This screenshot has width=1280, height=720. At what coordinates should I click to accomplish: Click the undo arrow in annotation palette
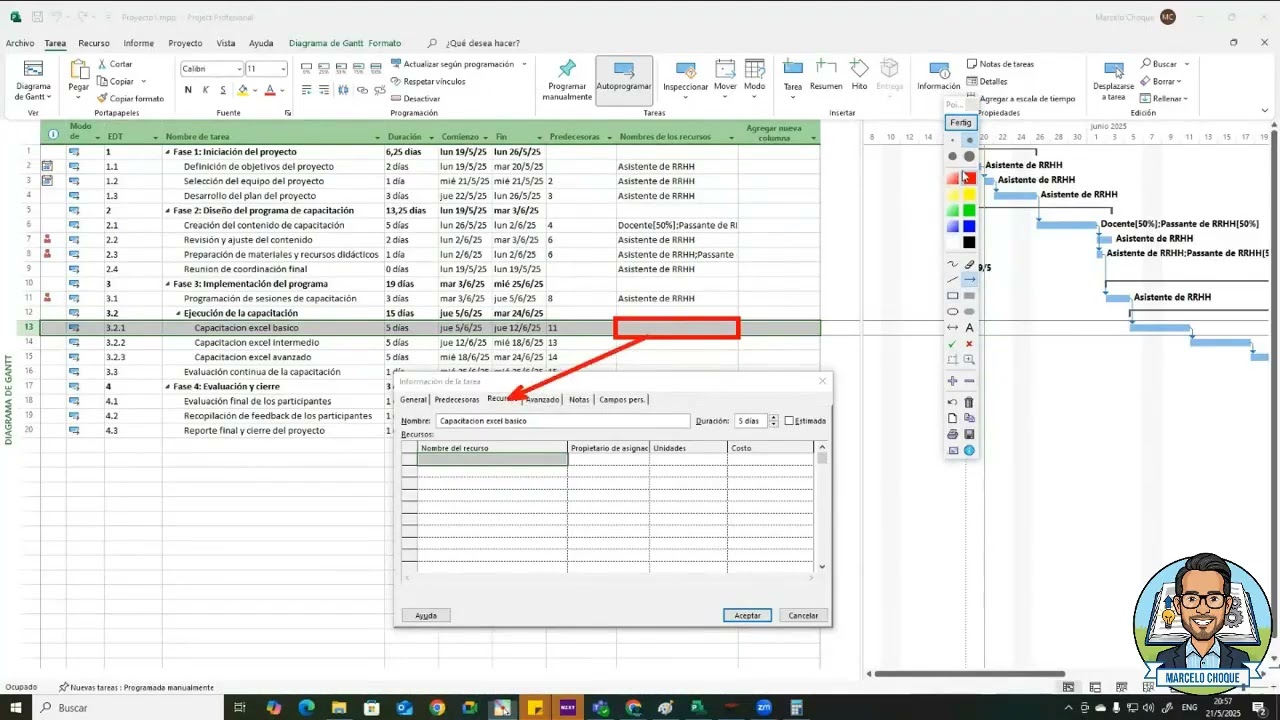952,402
